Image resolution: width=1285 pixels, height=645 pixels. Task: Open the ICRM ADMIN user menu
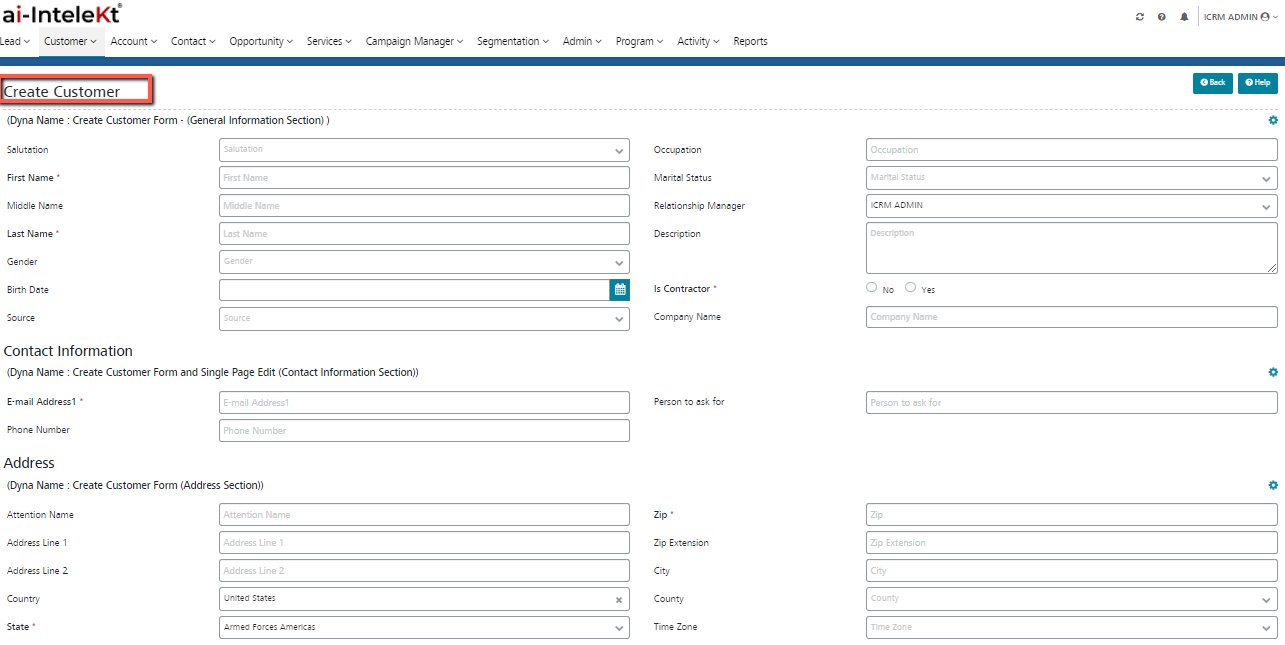1240,17
